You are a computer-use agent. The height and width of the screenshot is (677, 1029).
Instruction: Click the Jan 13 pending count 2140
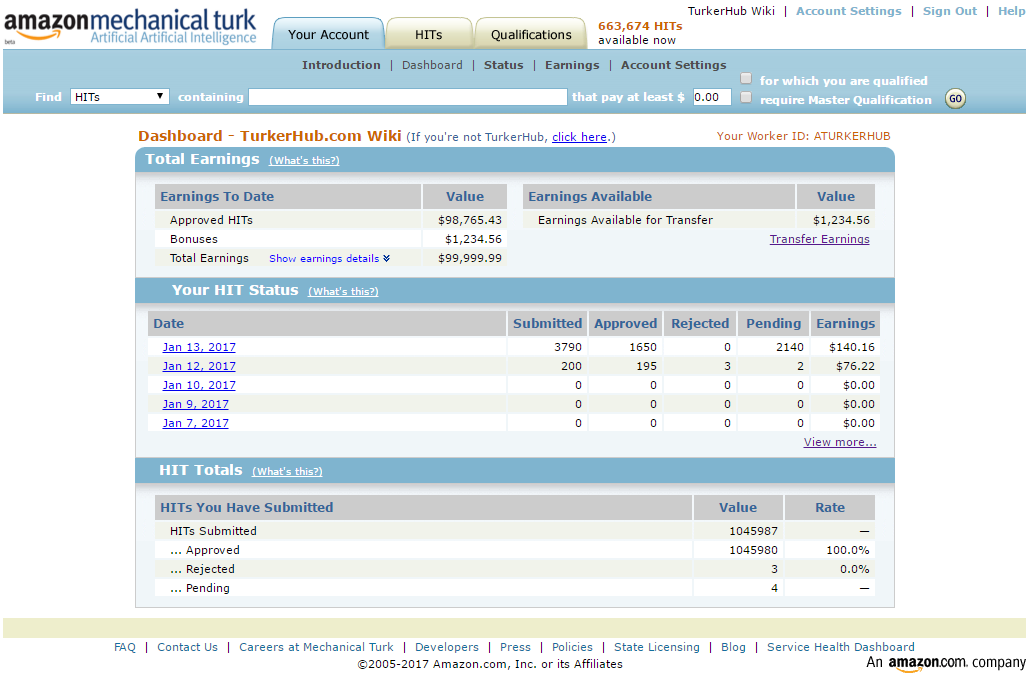pyautogui.click(x=789, y=347)
